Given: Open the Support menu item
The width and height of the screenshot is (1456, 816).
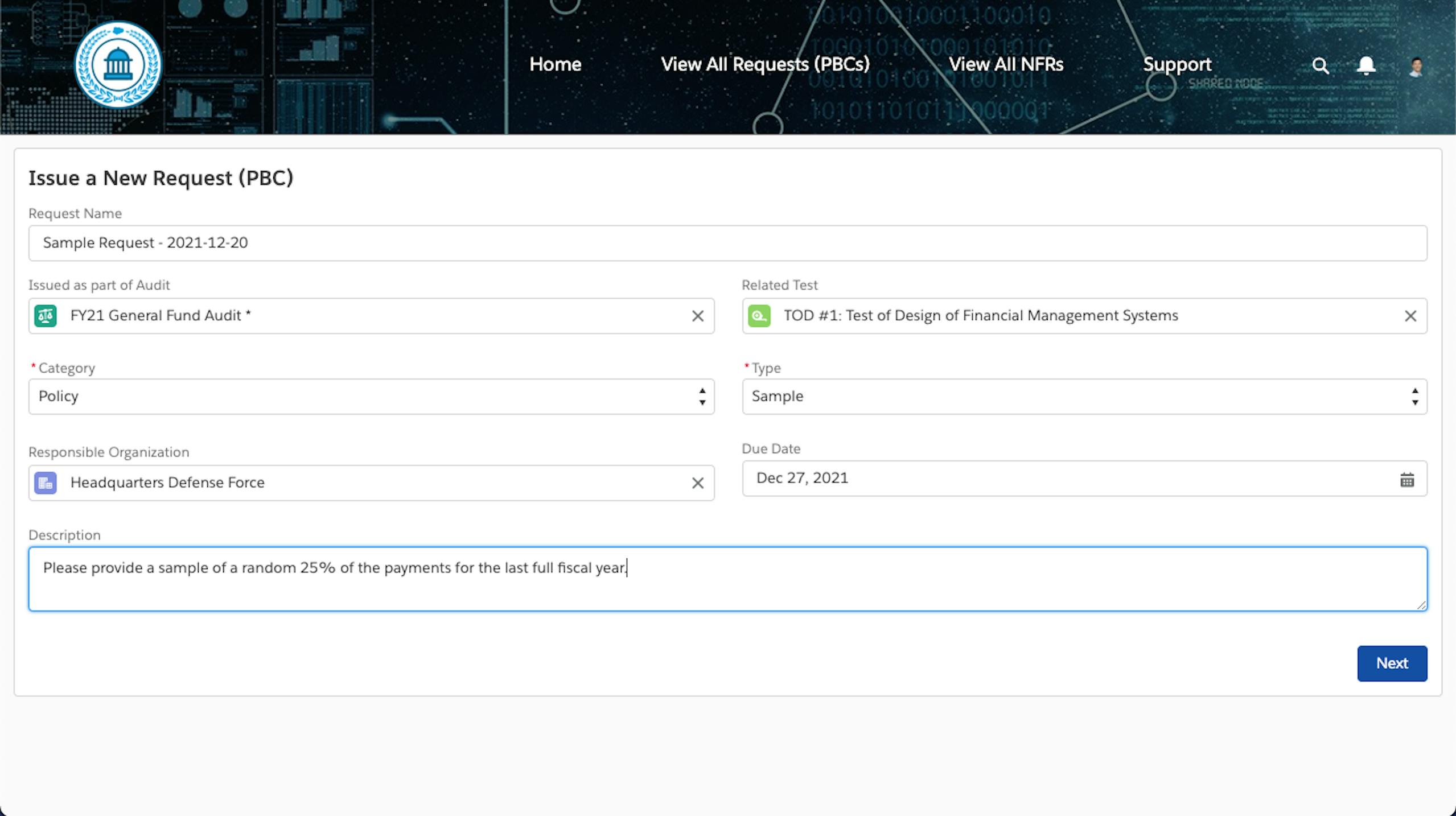Looking at the screenshot, I should coord(1177,64).
